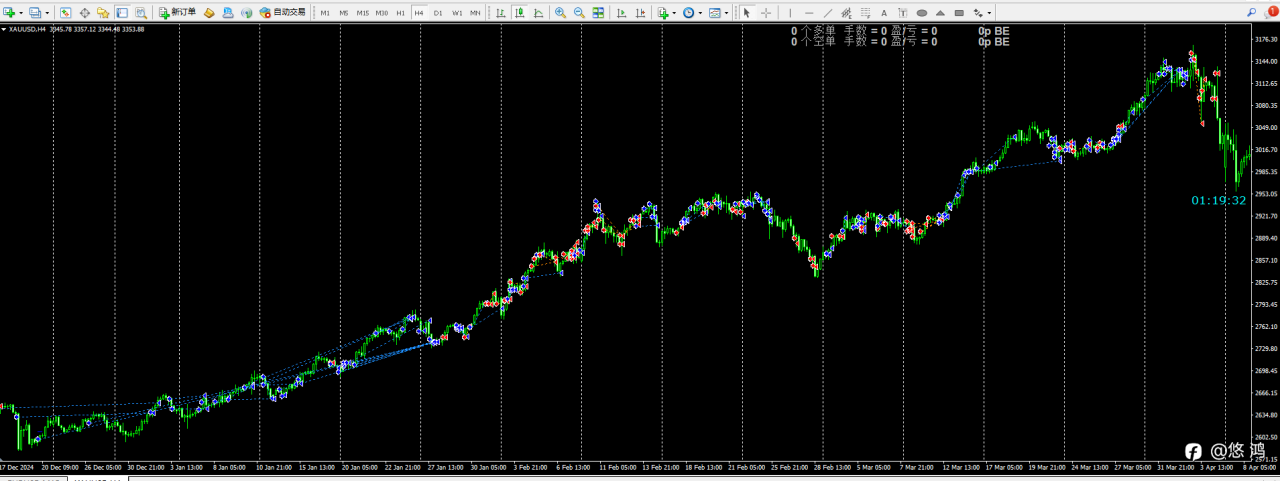
Task: Toggle AutoTrading (自动交易) on or off
Action: 282,13
